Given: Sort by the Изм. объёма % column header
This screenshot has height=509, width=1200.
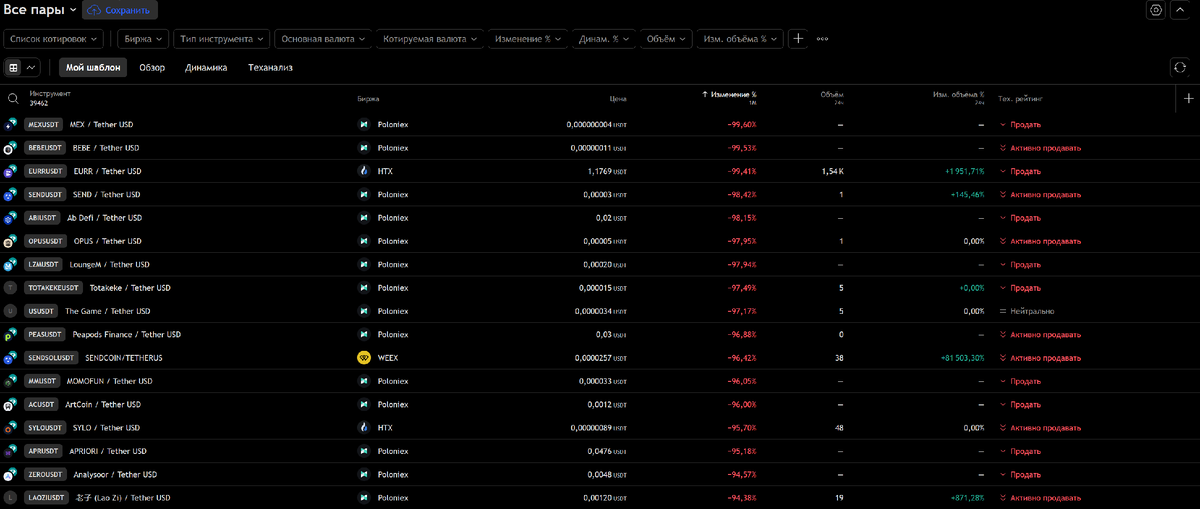Looking at the screenshot, I should 959,95.
